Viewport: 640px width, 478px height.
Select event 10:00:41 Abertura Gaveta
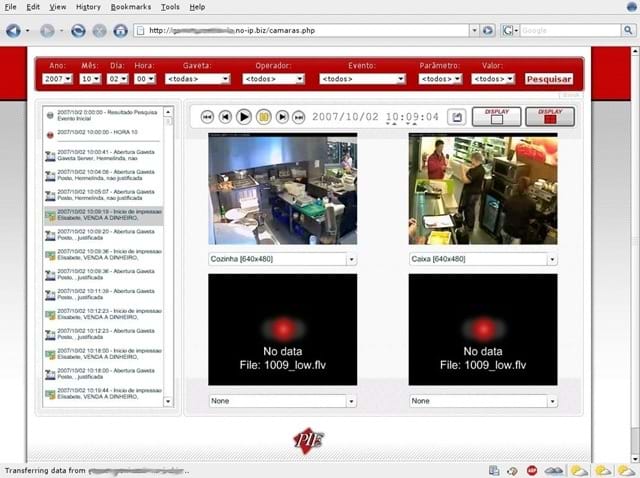[103, 155]
